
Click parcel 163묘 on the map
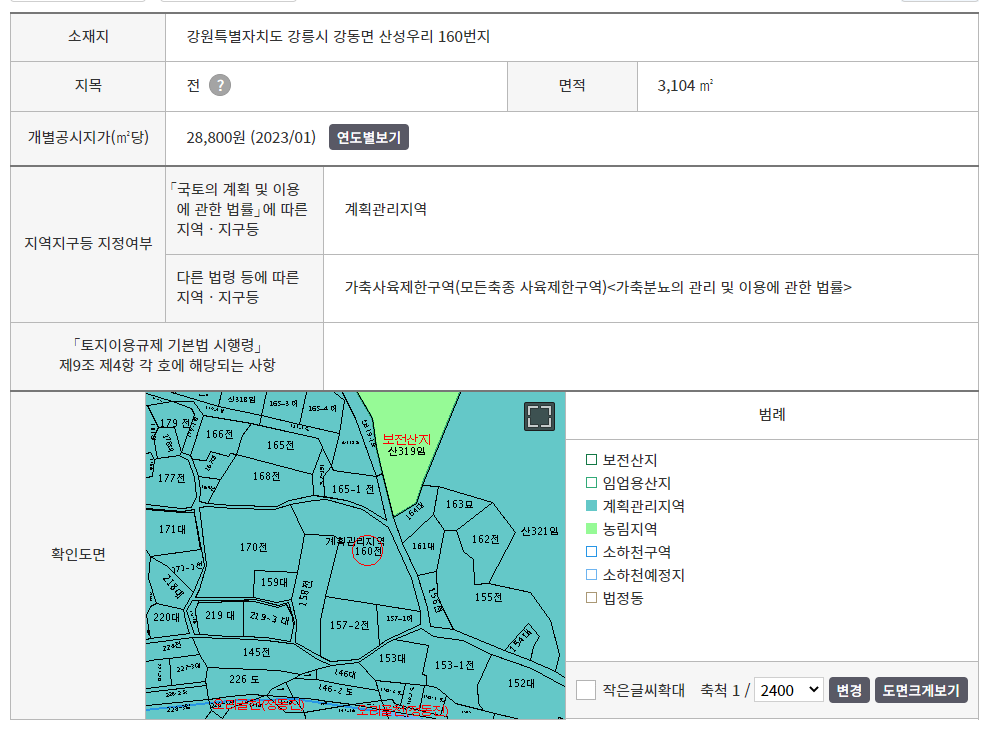(x=459, y=504)
